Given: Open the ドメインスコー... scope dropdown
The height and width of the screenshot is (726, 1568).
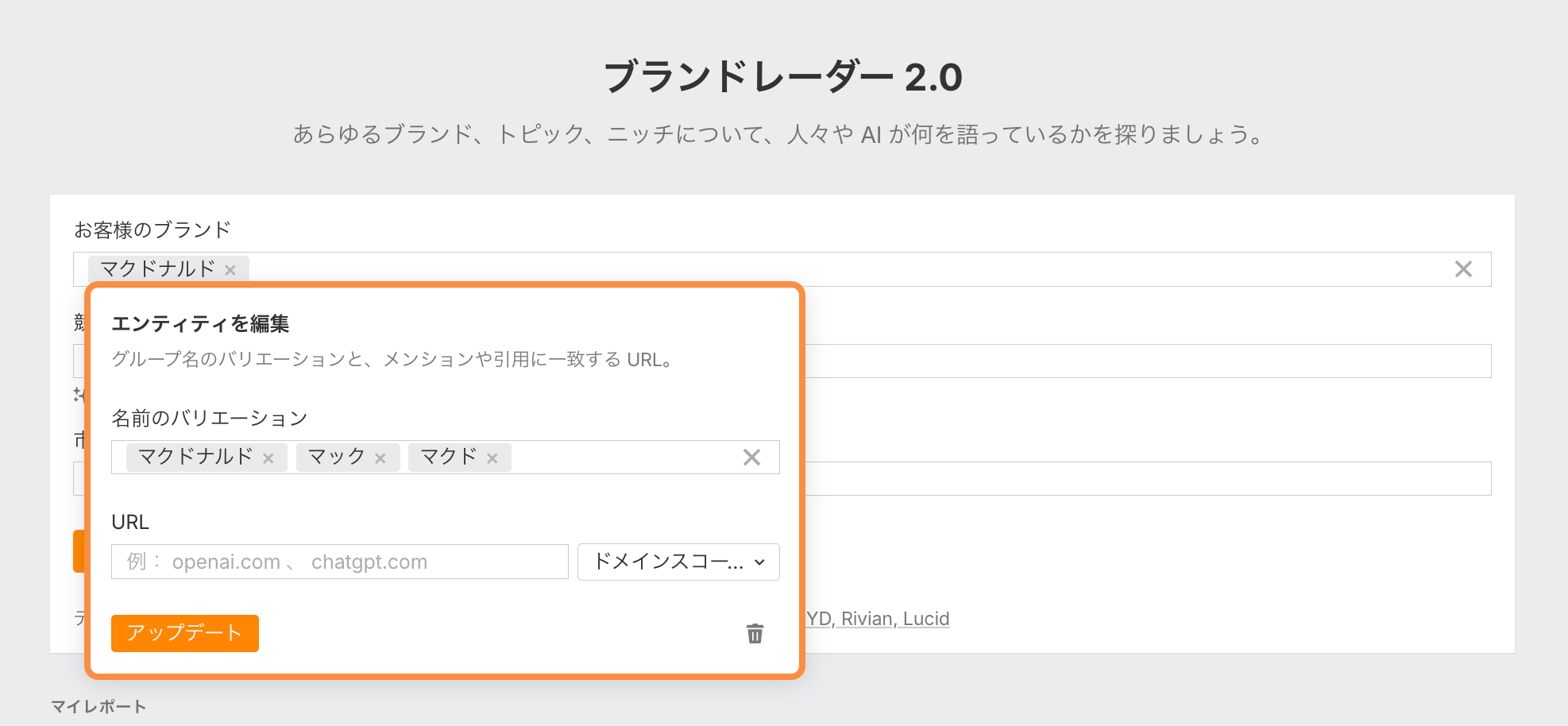Looking at the screenshot, I should pyautogui.click(x=678, y=562).
